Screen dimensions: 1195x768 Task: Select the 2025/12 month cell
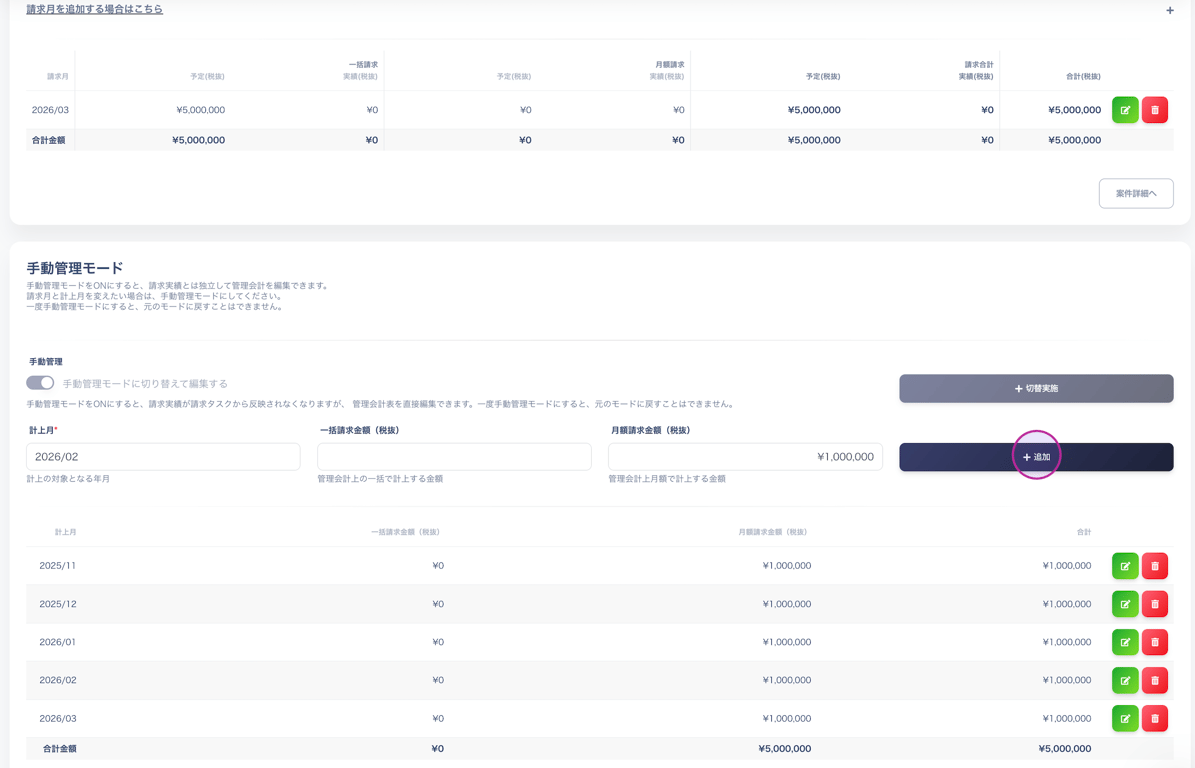(x=57, y=604)
